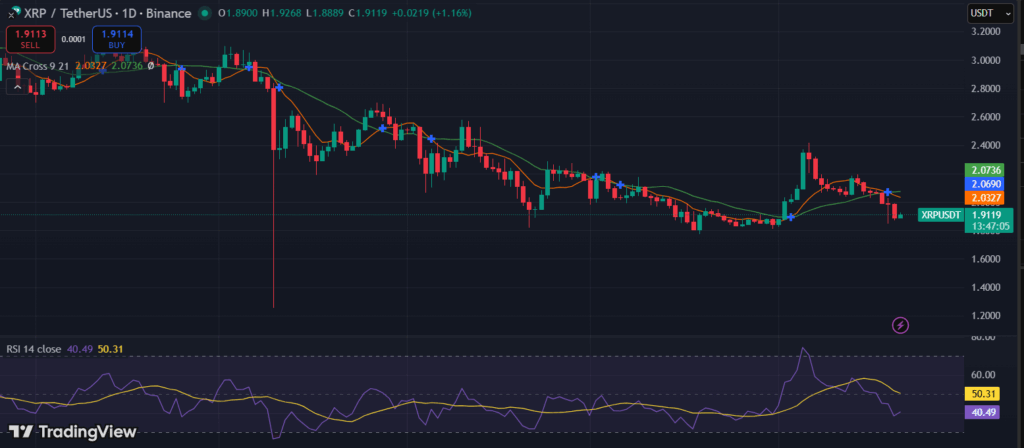
Task: Open the USDT currency dropdown
Action: click(x=991, y=12)
